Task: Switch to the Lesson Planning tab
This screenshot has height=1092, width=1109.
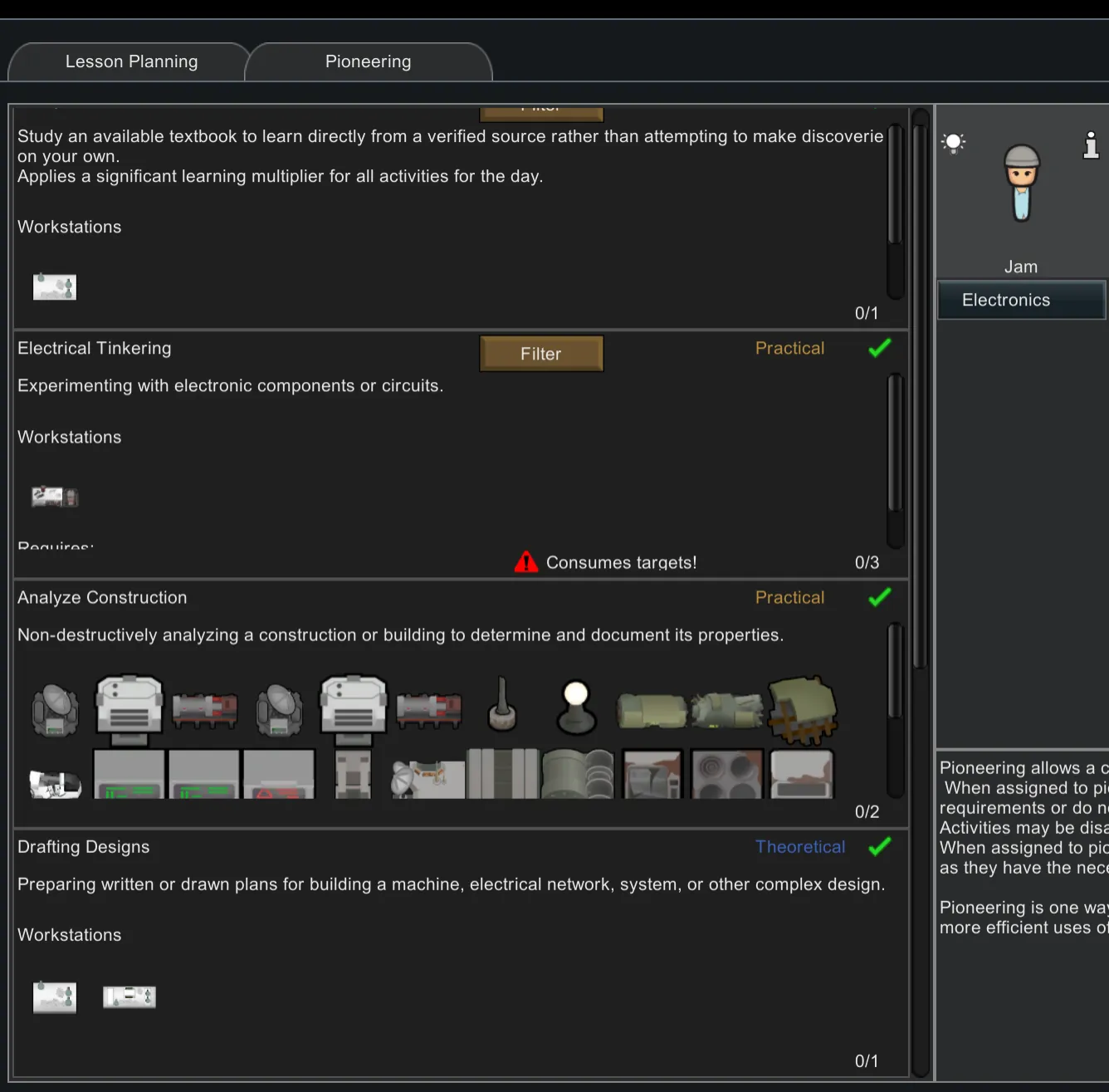Action: tap(131, 62)
